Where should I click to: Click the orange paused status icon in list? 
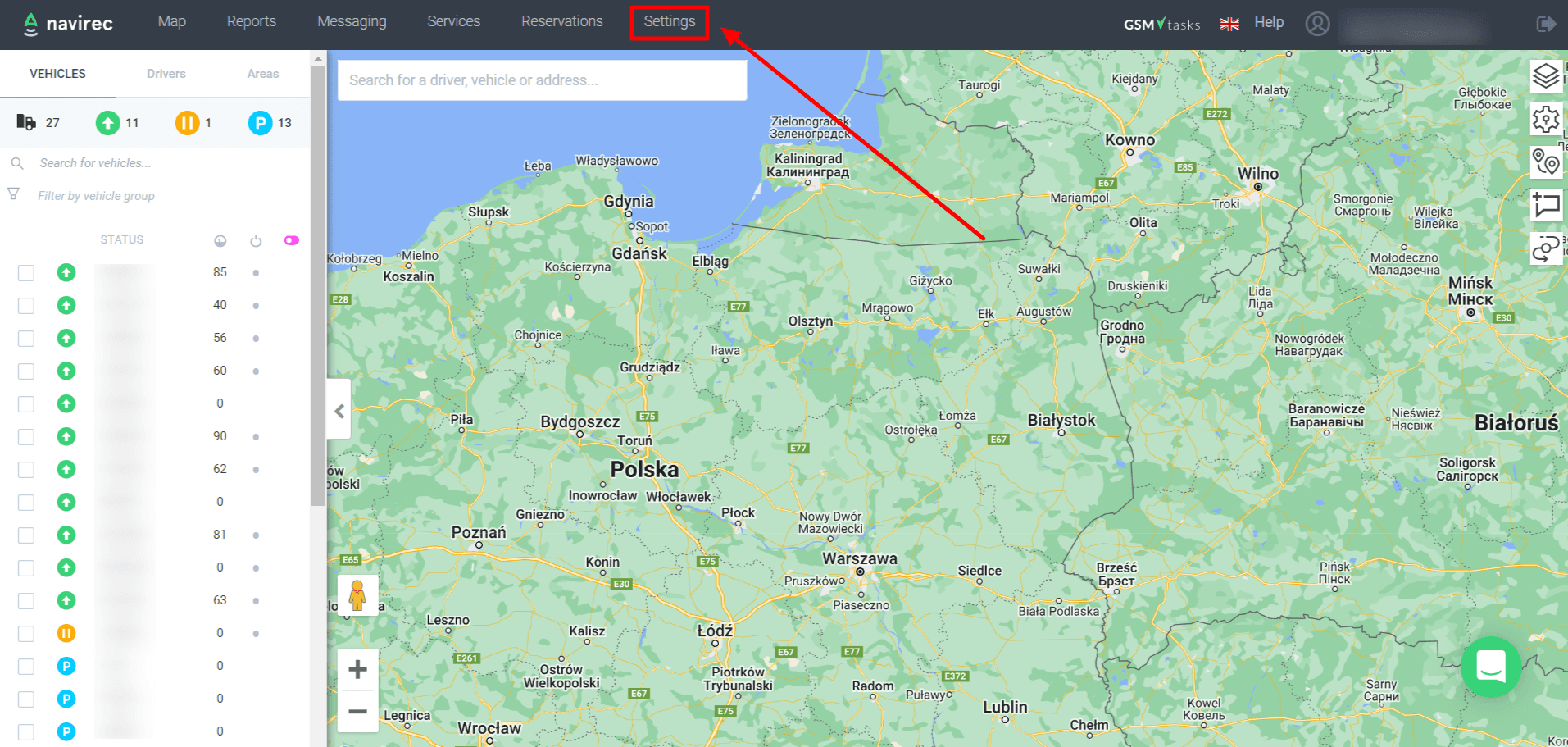[x=66, y=633]
